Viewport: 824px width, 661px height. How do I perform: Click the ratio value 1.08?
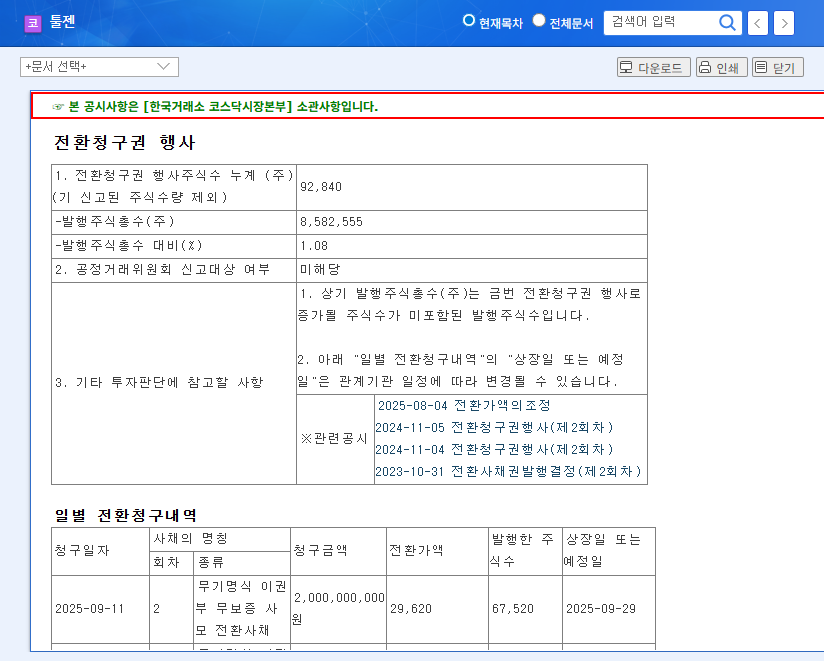(314, 246)
